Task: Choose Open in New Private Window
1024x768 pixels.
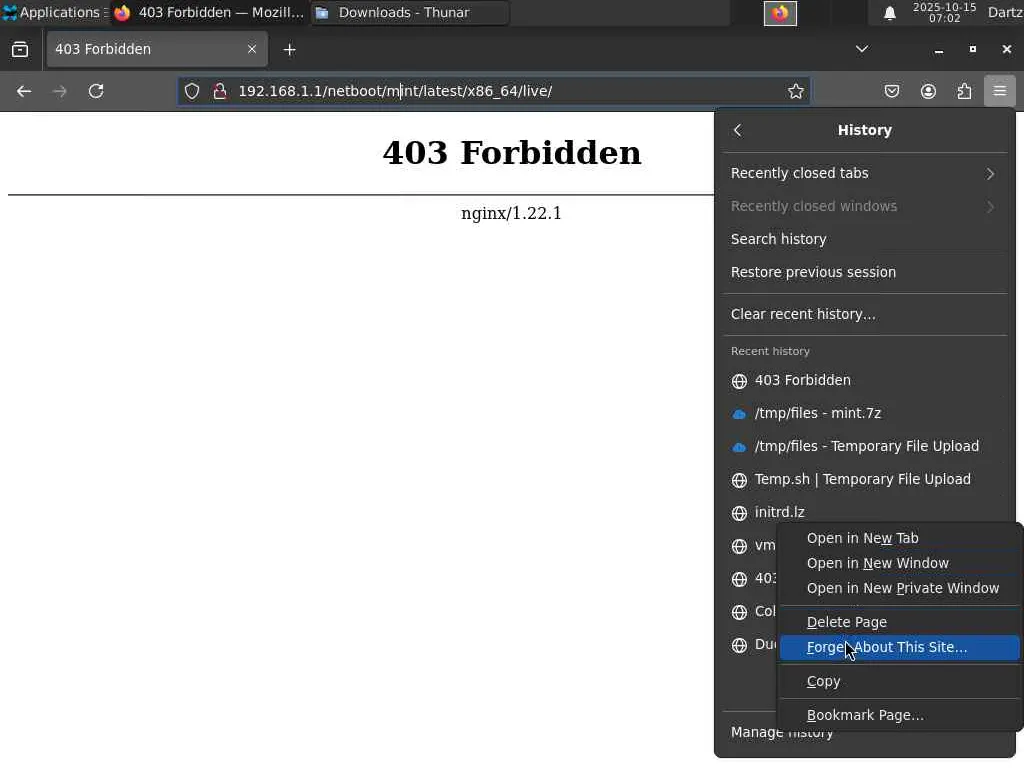Action: [899, 588]
